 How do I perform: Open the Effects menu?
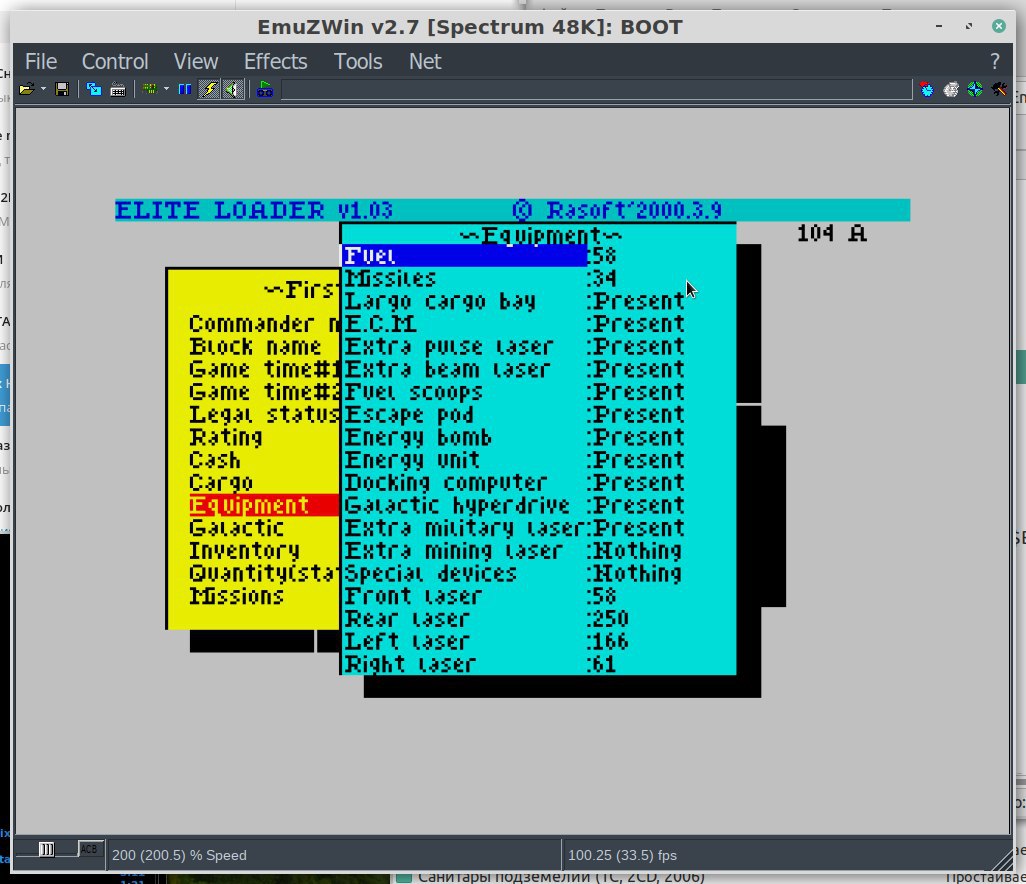(x=275, y=62)
